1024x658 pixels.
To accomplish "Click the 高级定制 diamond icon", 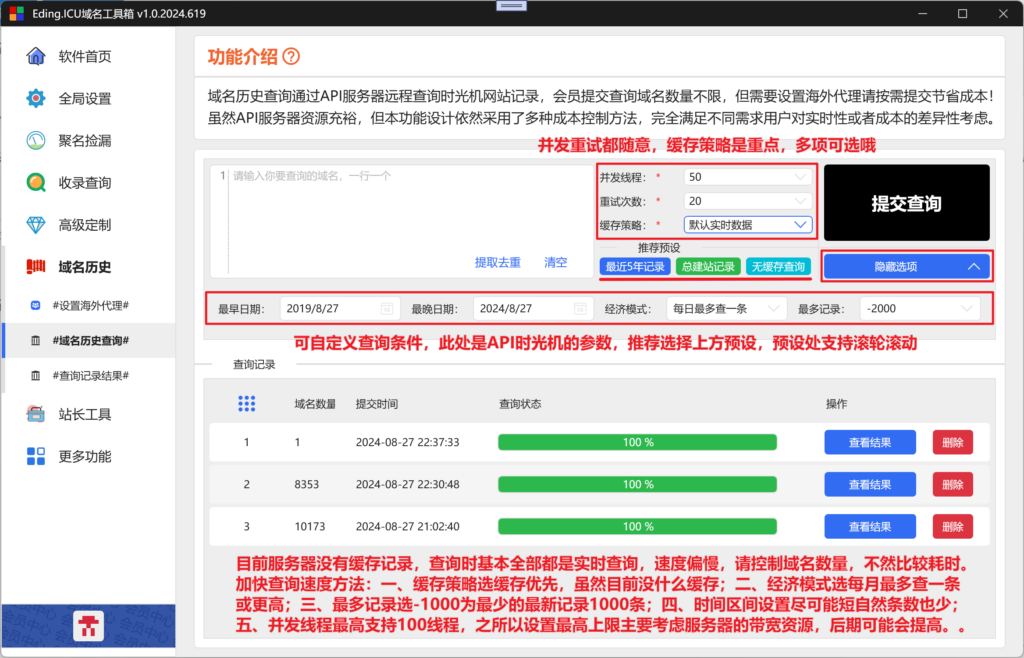I will click(x=36, y=225).
